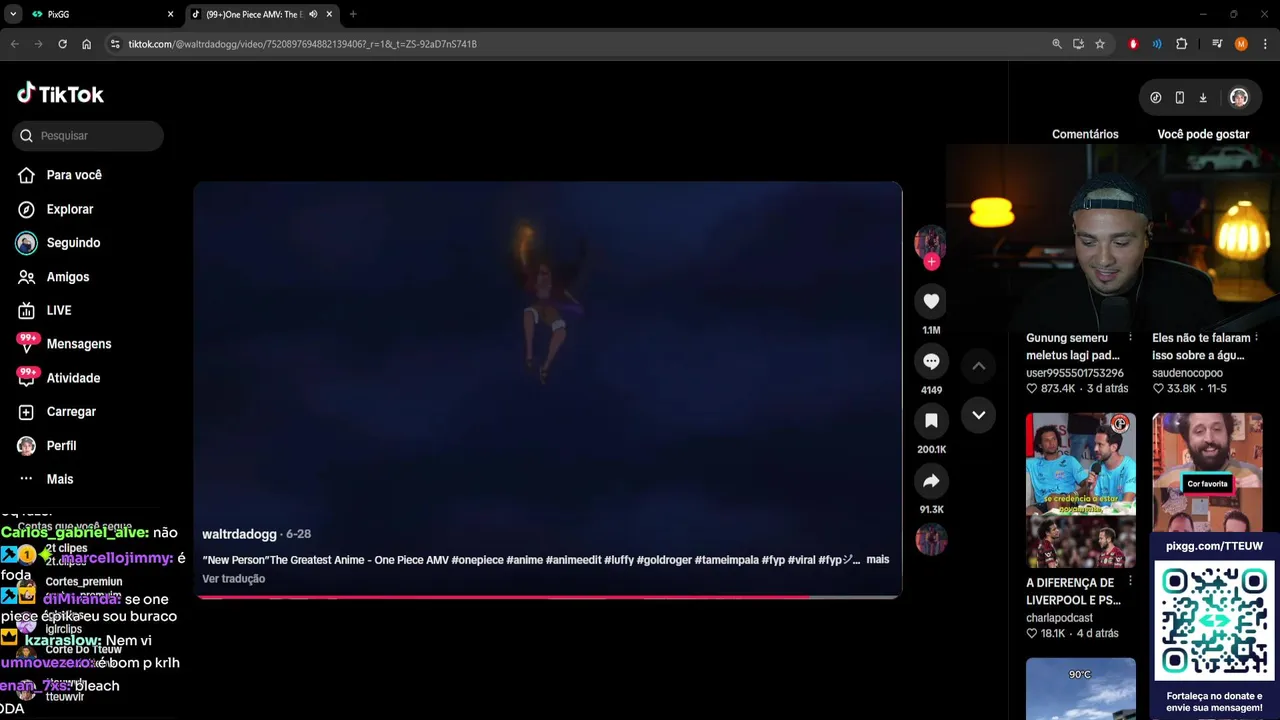Open options for Eles não te falaram video
Screen dimensions: 1280x720
point(1256,338)
